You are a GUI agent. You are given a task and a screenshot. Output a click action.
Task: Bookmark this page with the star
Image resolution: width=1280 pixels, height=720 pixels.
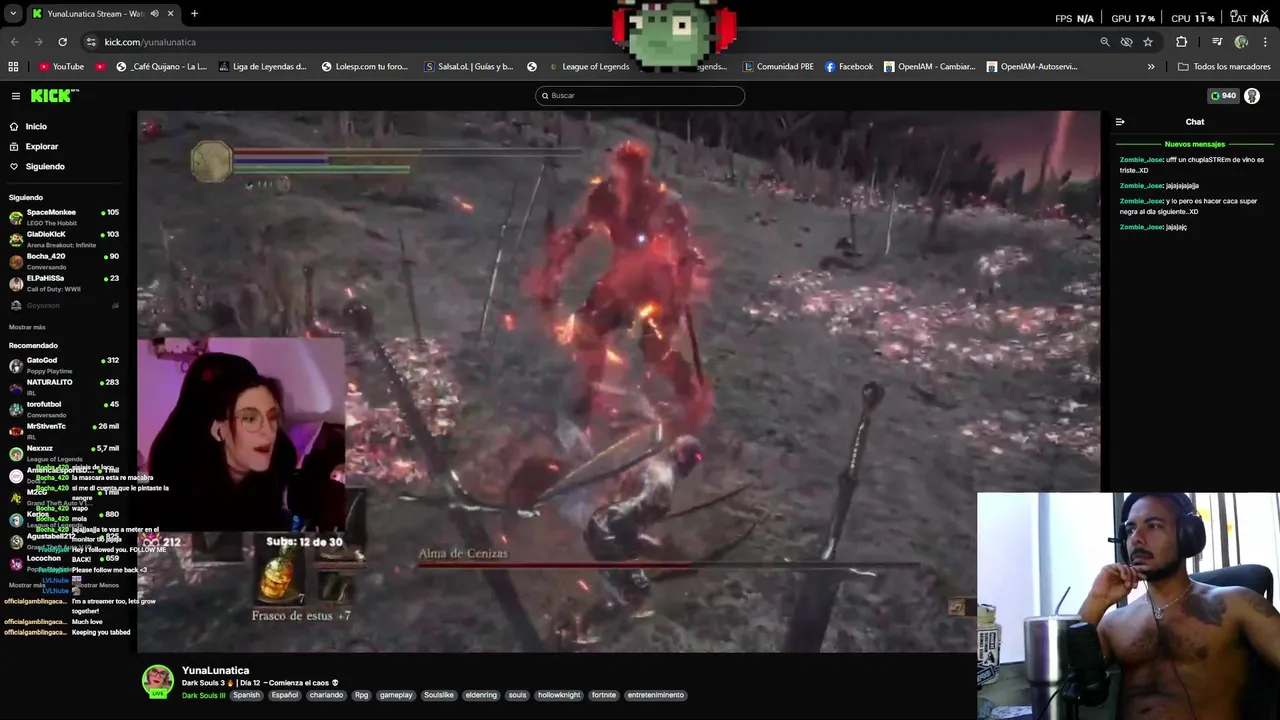pyautogui.click(x=1148, y=42)
